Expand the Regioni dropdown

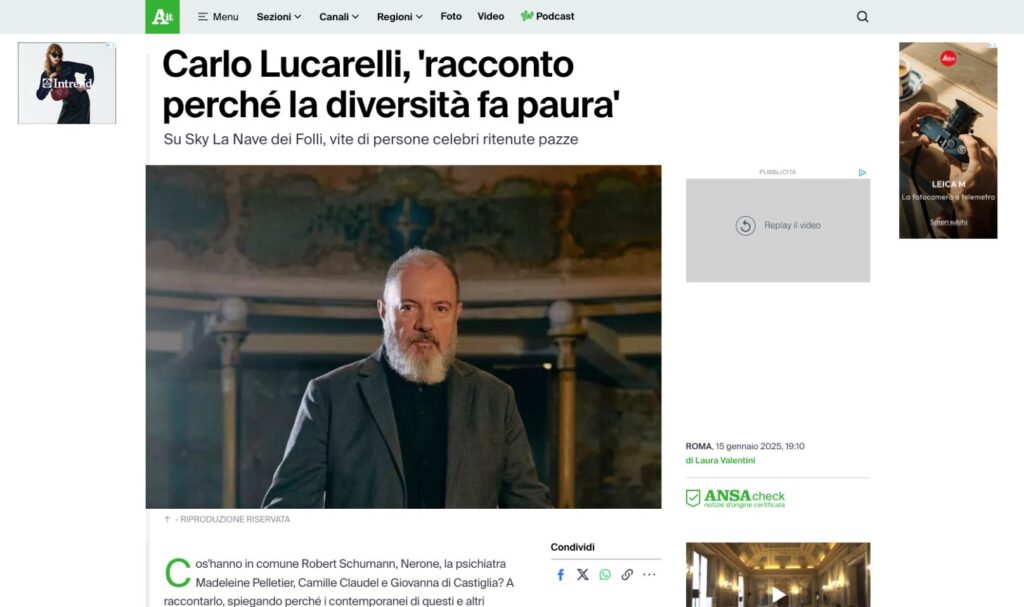click(400, 16)
